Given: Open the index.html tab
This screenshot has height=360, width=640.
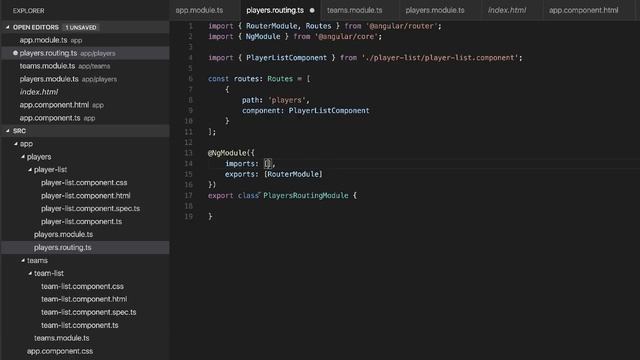Looking at the screenshot, I should point(507,10).
